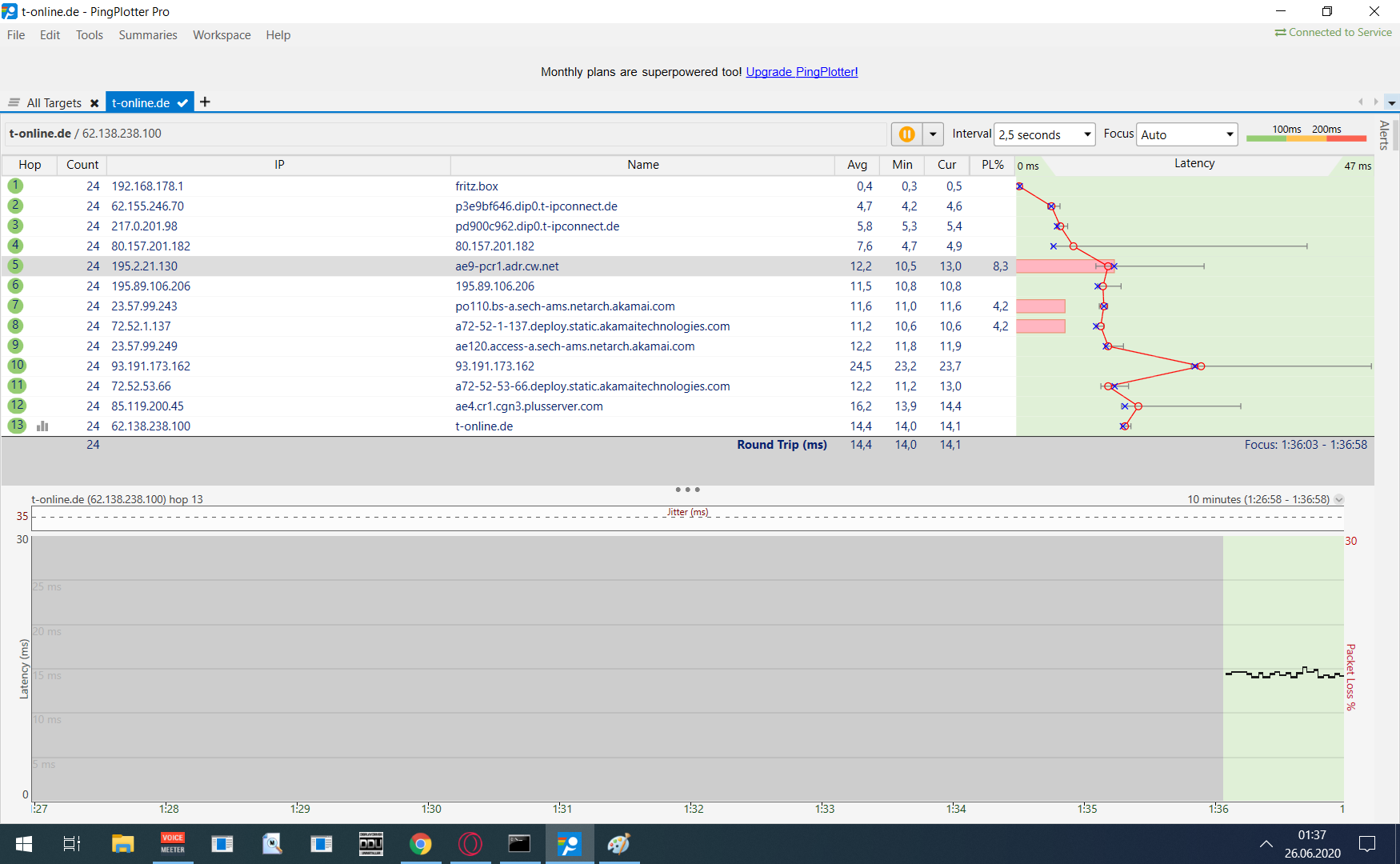Image resolution: width=1400 pixels, height=864 pixels.
Task: Click the Cur column header
Action: click(x=947, y=165)
